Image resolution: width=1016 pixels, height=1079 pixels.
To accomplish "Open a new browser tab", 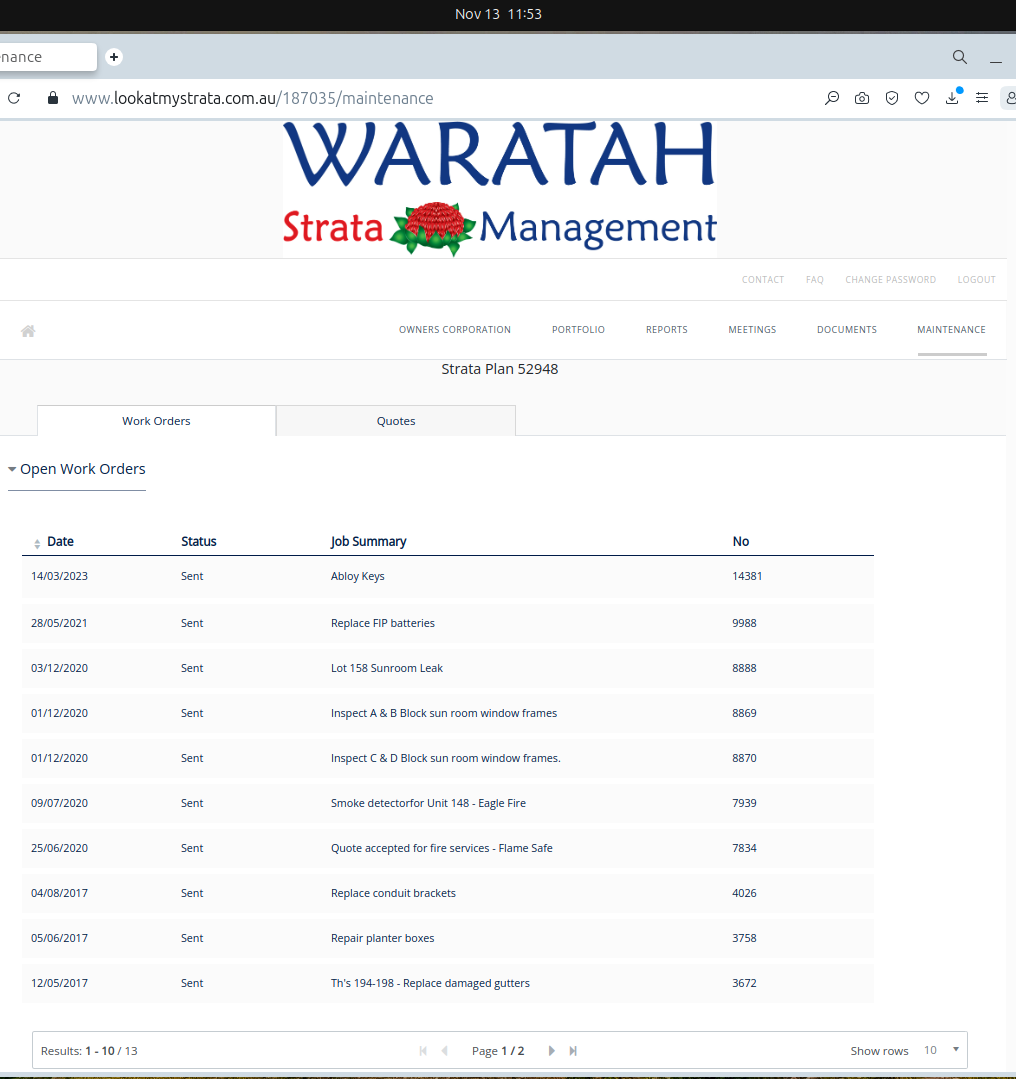I will tap(114, 57).
